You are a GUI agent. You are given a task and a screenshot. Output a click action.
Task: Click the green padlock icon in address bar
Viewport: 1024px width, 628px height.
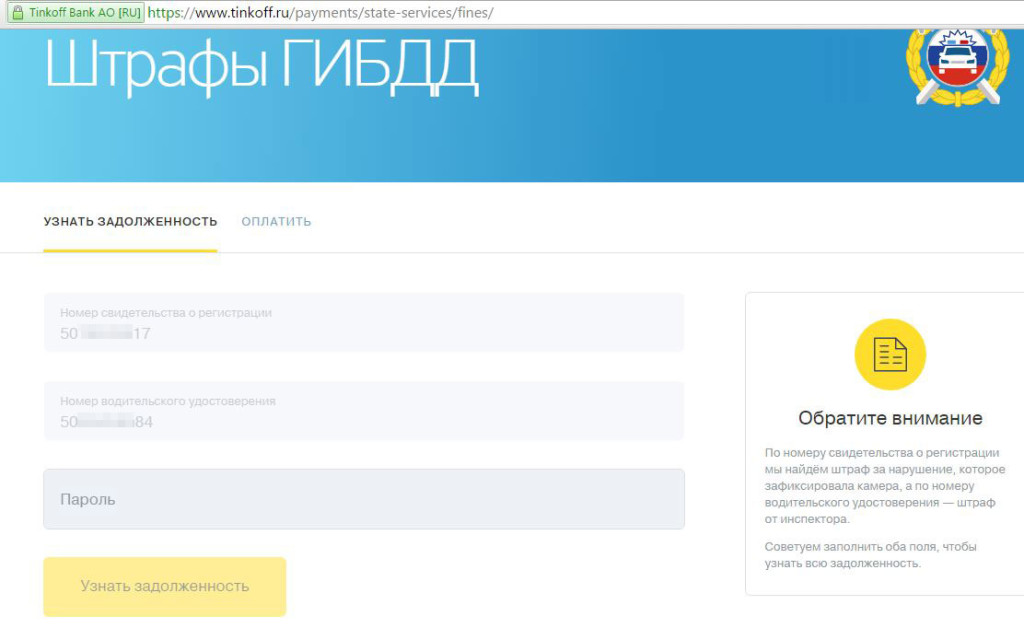pyautogui.click(x=16, y=14)
